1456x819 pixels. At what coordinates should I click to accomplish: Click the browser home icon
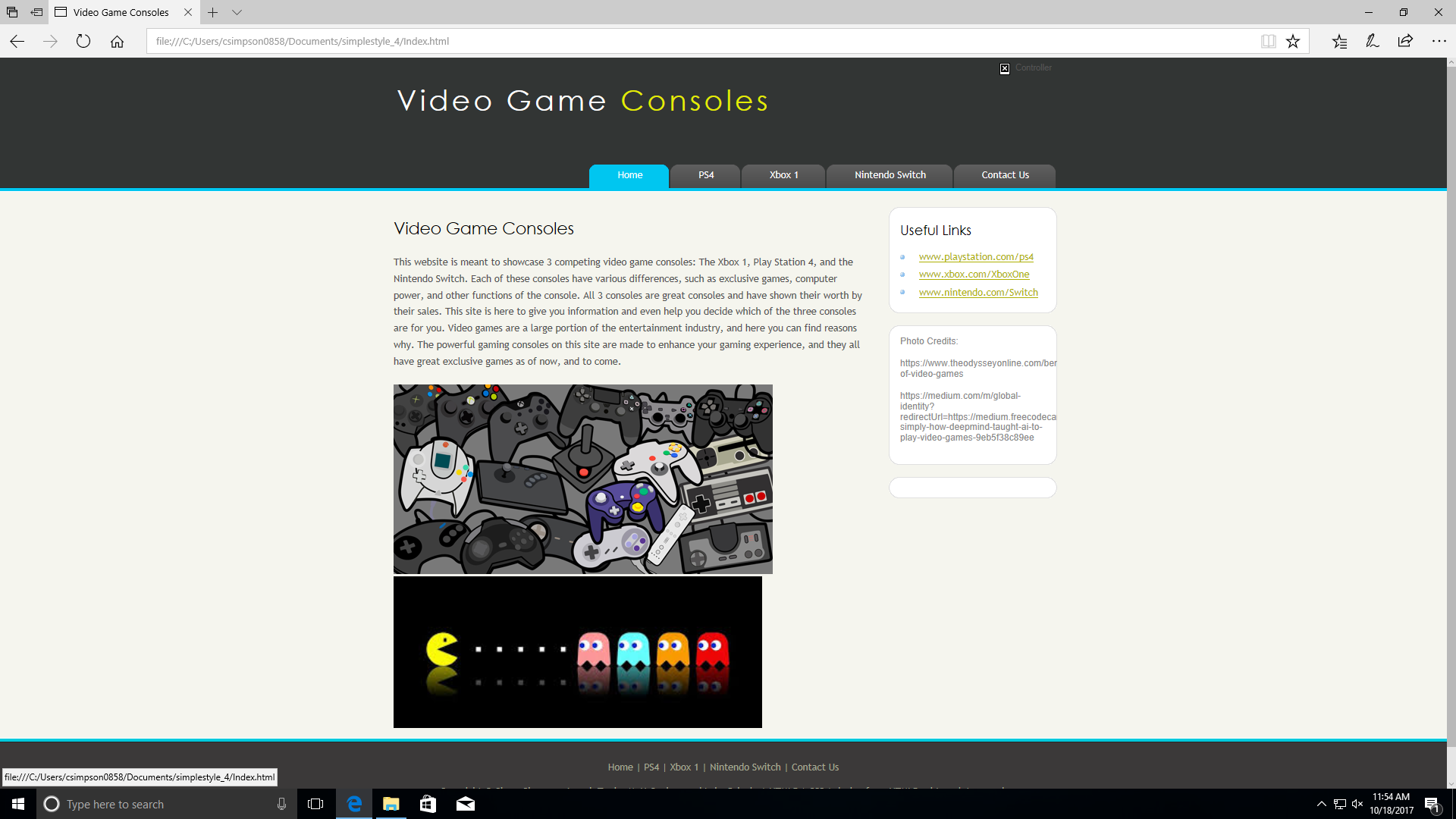(117, 41)
